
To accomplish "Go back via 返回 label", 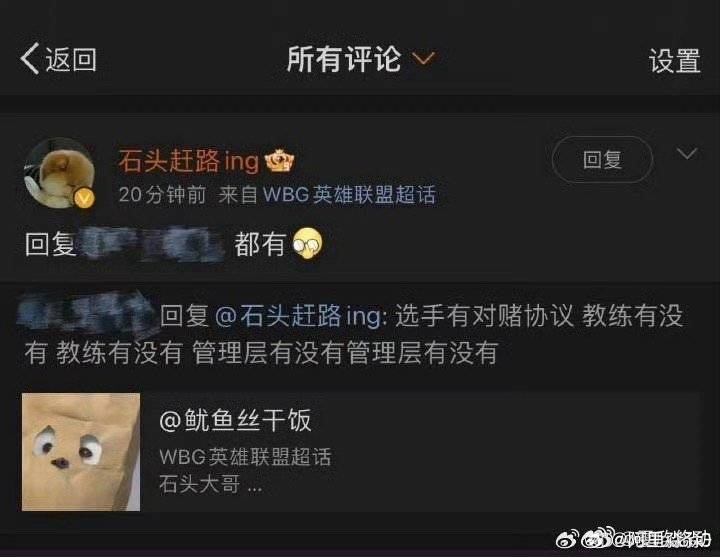I will pyautogui.click(x=71, y=60).
